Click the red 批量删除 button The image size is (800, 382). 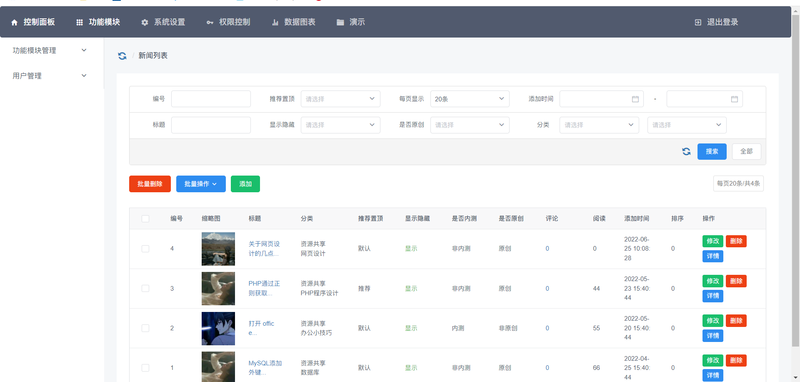pos(150,184)
